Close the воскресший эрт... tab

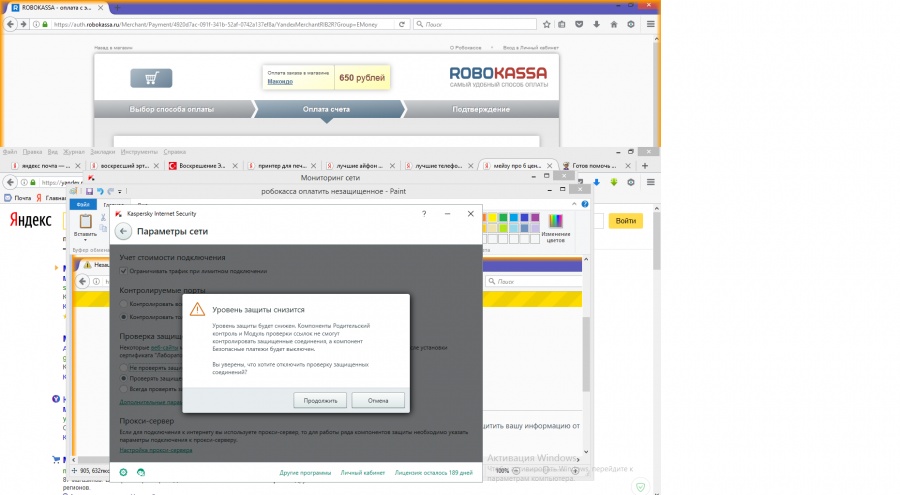click(156, 165)
